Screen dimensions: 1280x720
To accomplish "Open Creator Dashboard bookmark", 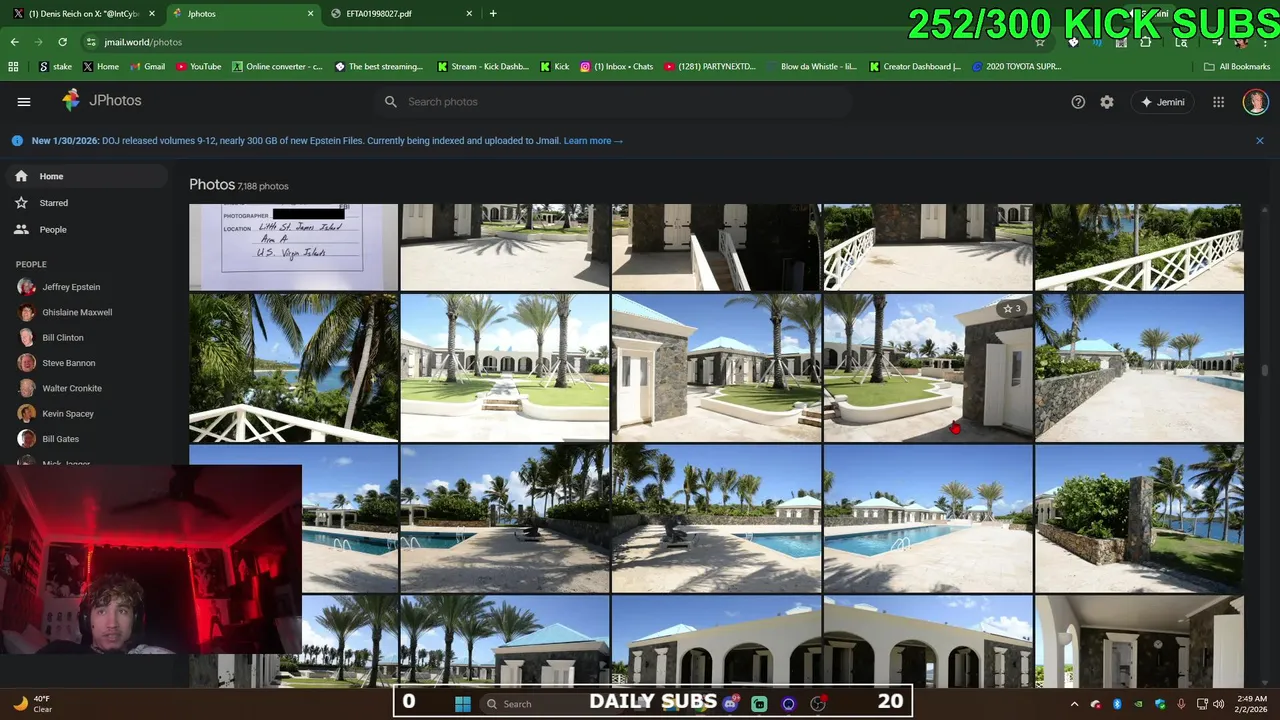I will point(916,67).
